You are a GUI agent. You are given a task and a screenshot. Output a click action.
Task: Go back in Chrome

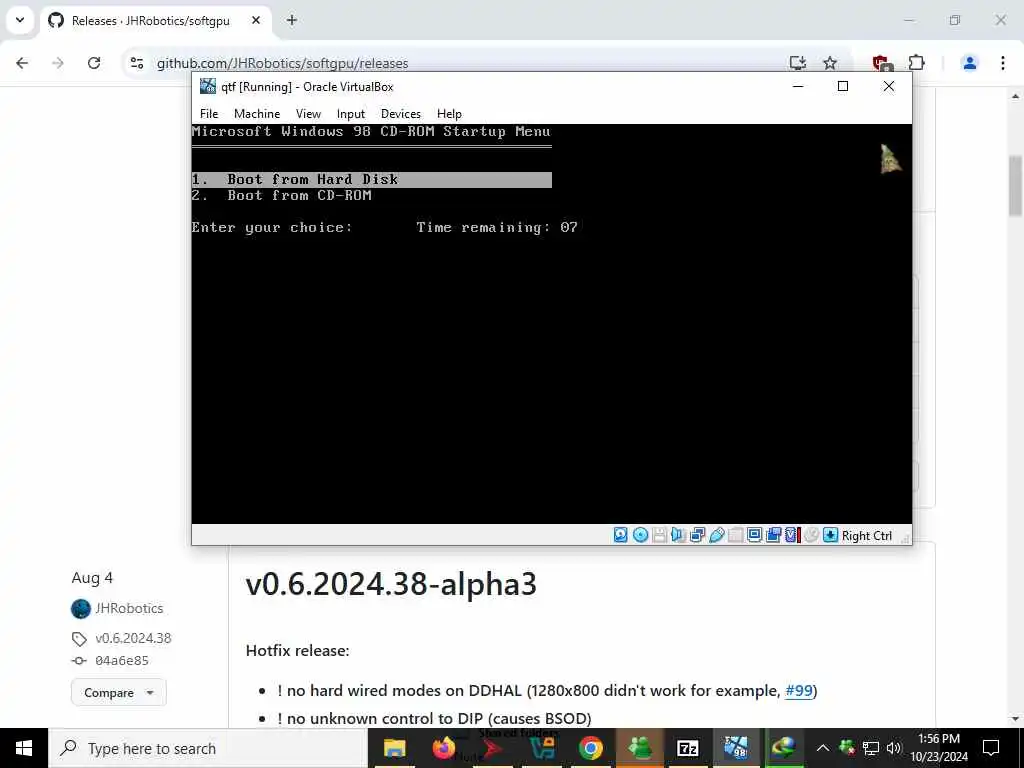[22, 63]
